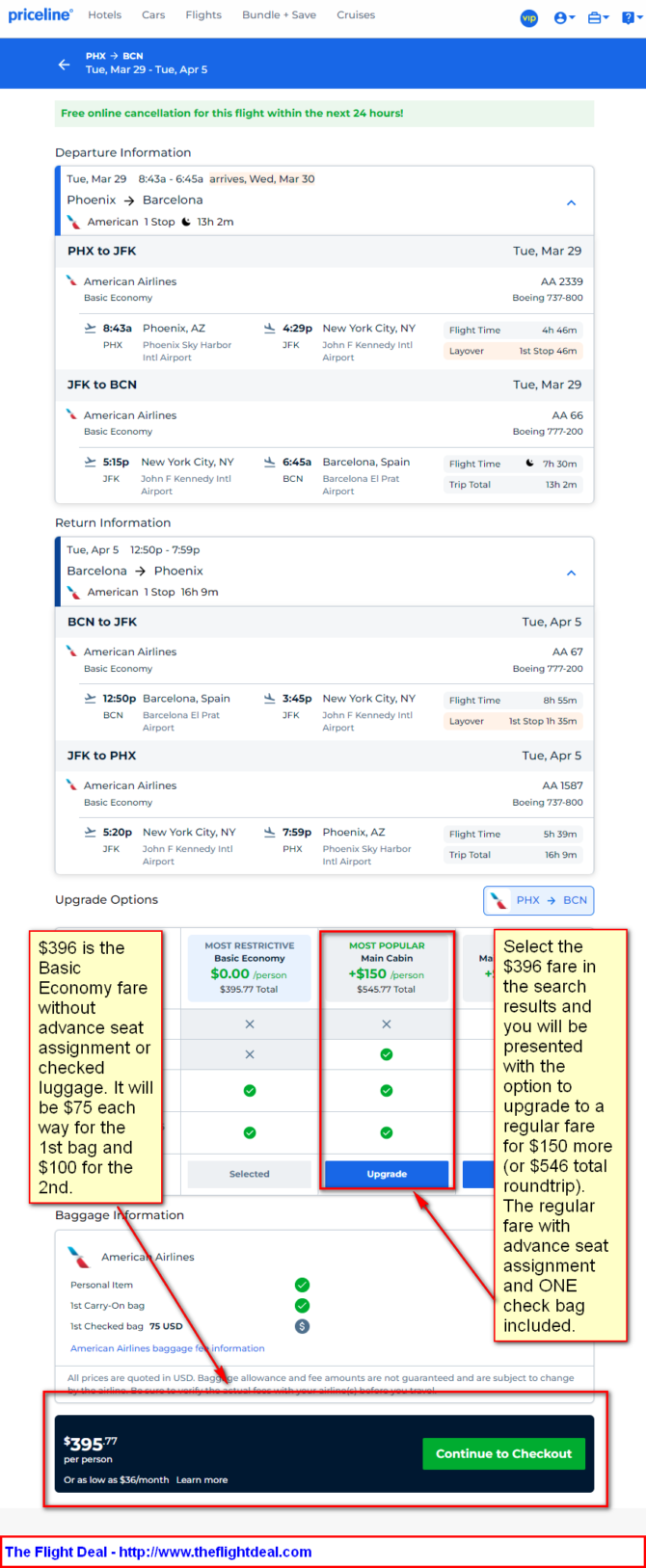This screenshot has width=646, height=1568.
Task: Click the American Airlines logo in JFK to PHX segment
Action: pyautogui.click(x=71, y=784)
